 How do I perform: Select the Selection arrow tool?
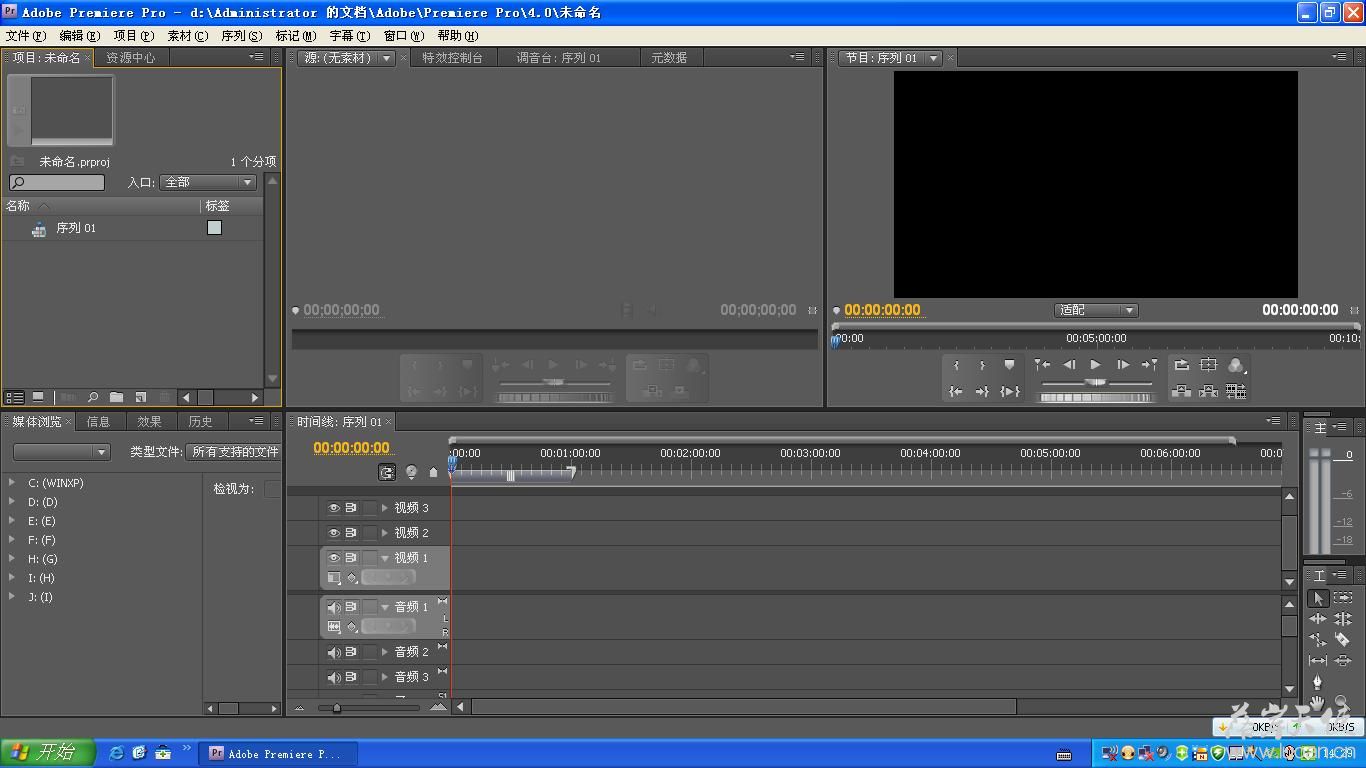(1318, 598)
